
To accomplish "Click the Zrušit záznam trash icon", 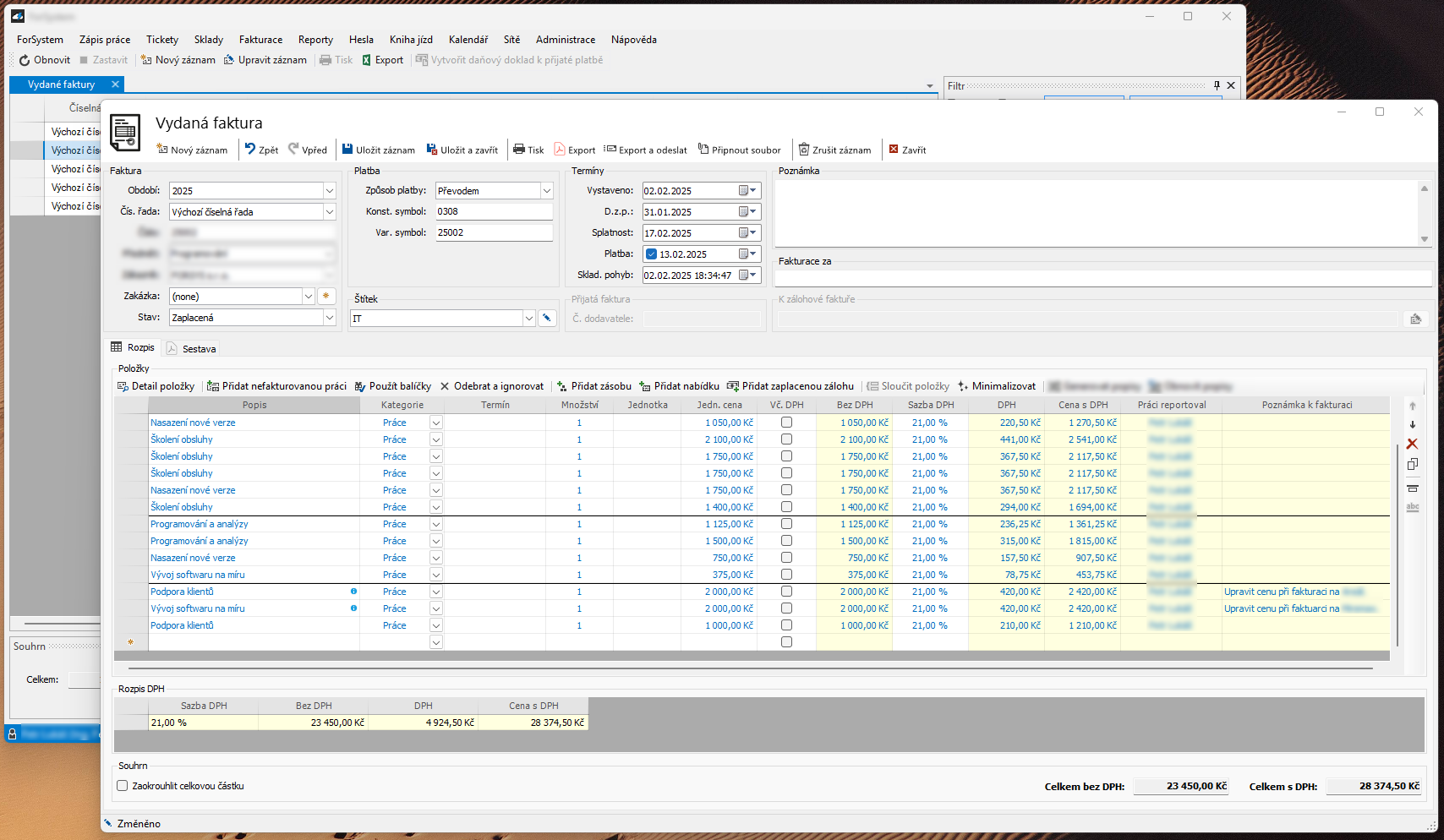I will click(x=804, y=150).
